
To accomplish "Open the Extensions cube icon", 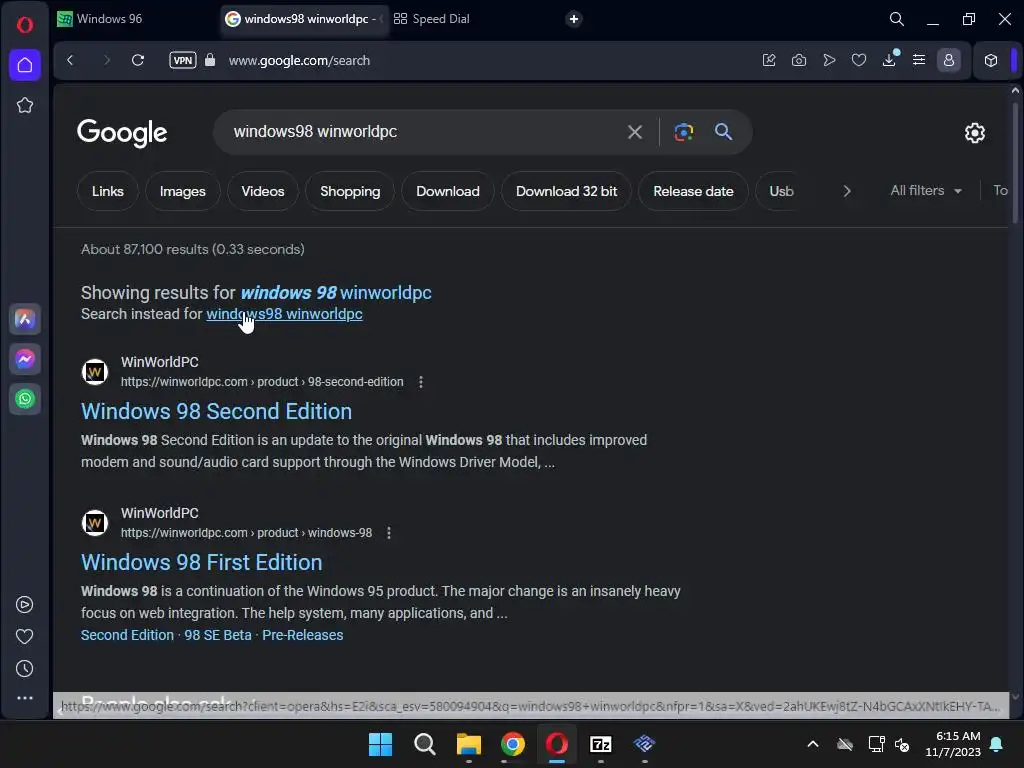I will [x=991, y=60].
